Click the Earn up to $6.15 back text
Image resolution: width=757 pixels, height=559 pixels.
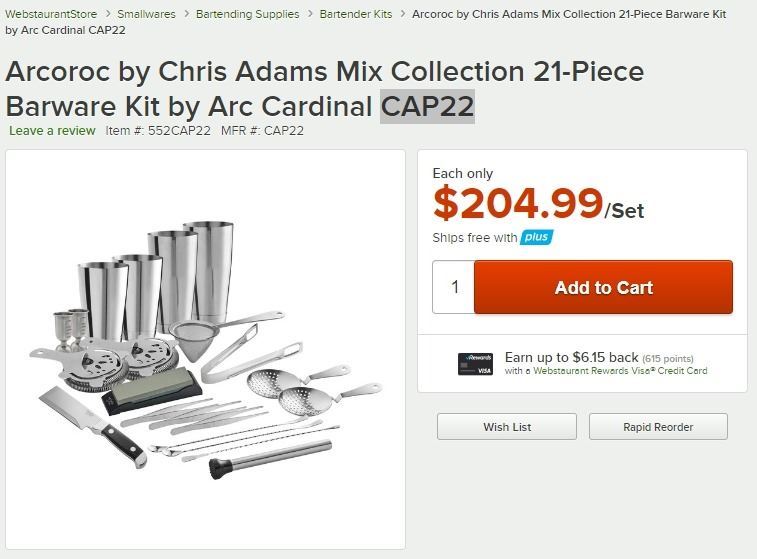[x=571, y=357]
